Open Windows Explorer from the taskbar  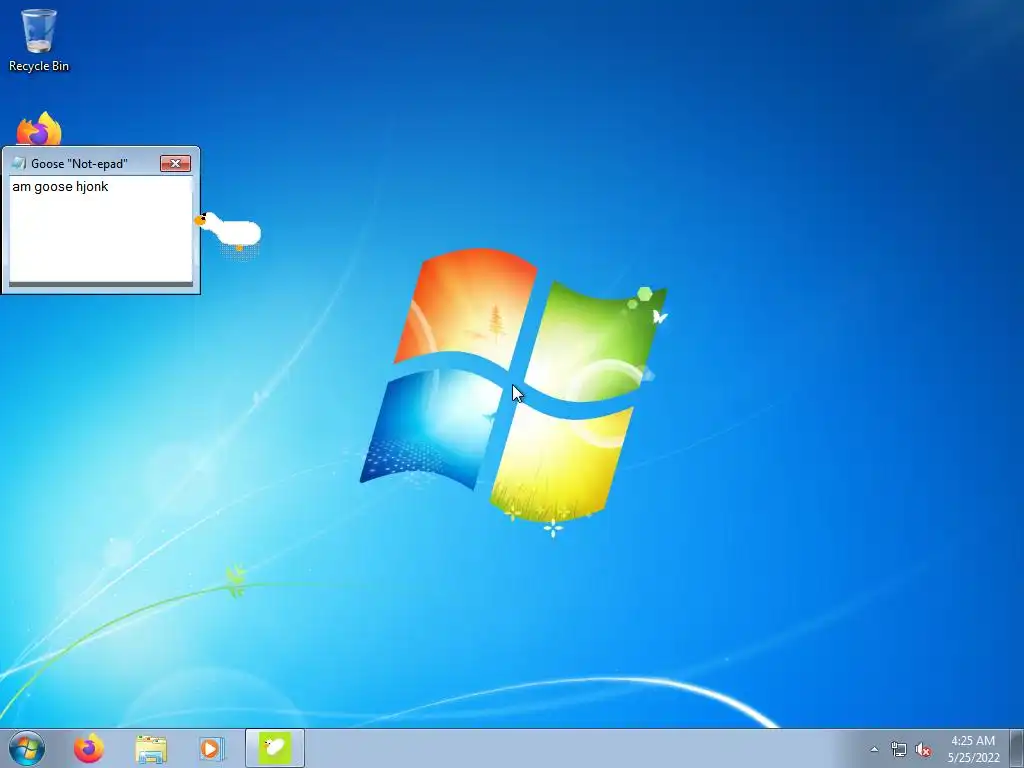click(x=151, y=749)
